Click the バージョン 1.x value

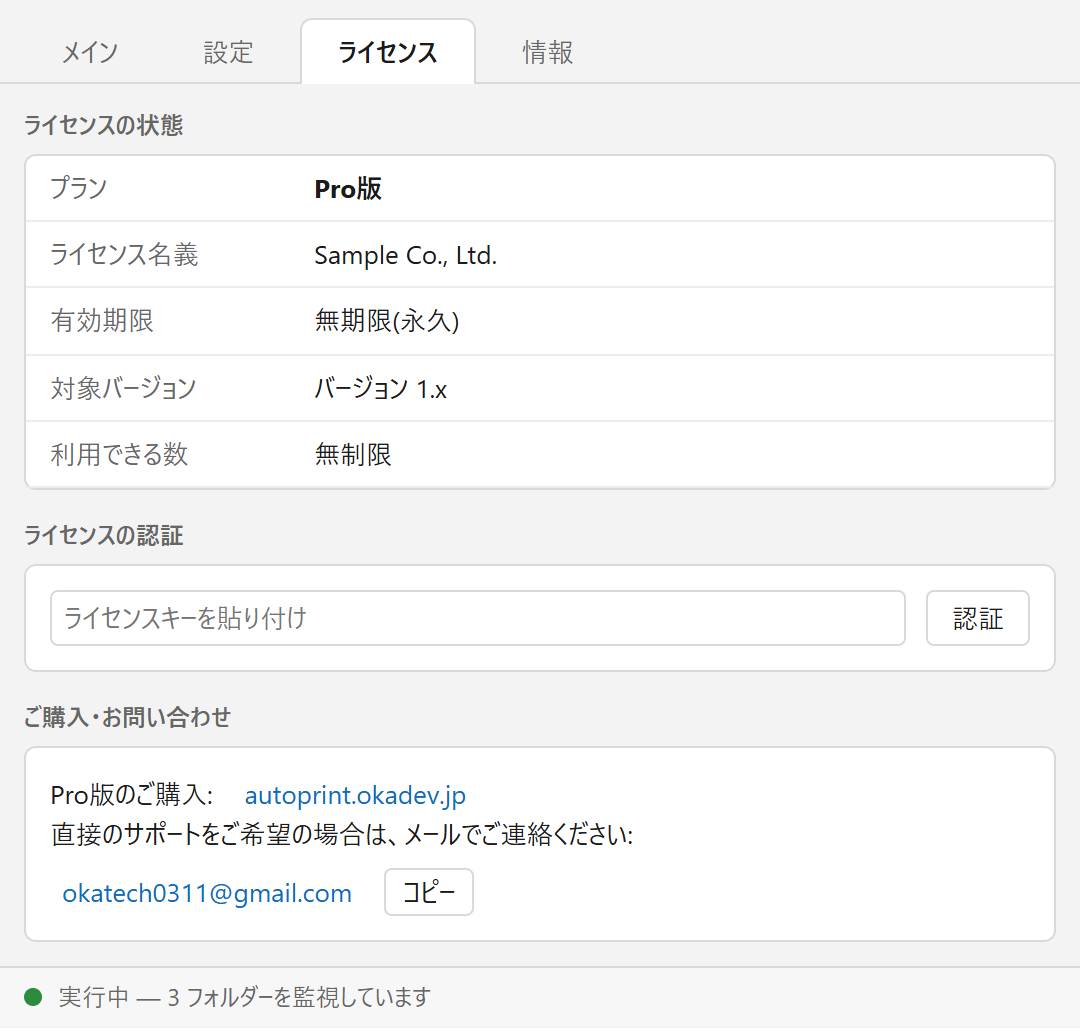(381, 389)
